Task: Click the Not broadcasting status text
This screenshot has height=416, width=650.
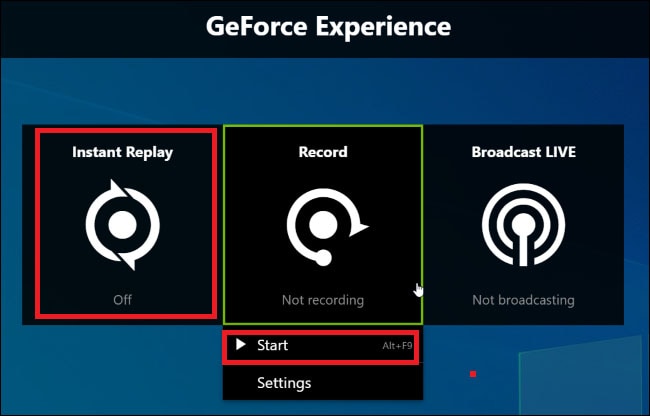Action: [x=523, y=300]
